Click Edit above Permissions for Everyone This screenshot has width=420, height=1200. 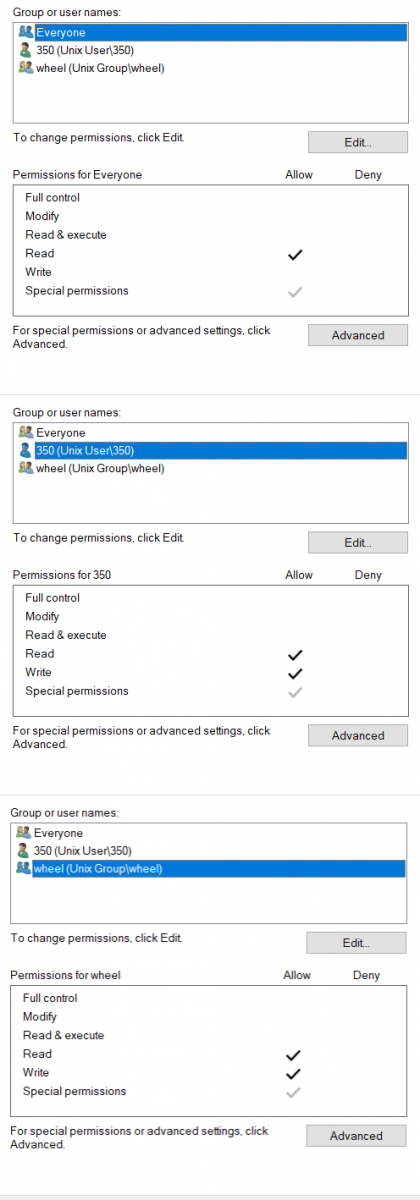tap(357, 142)
